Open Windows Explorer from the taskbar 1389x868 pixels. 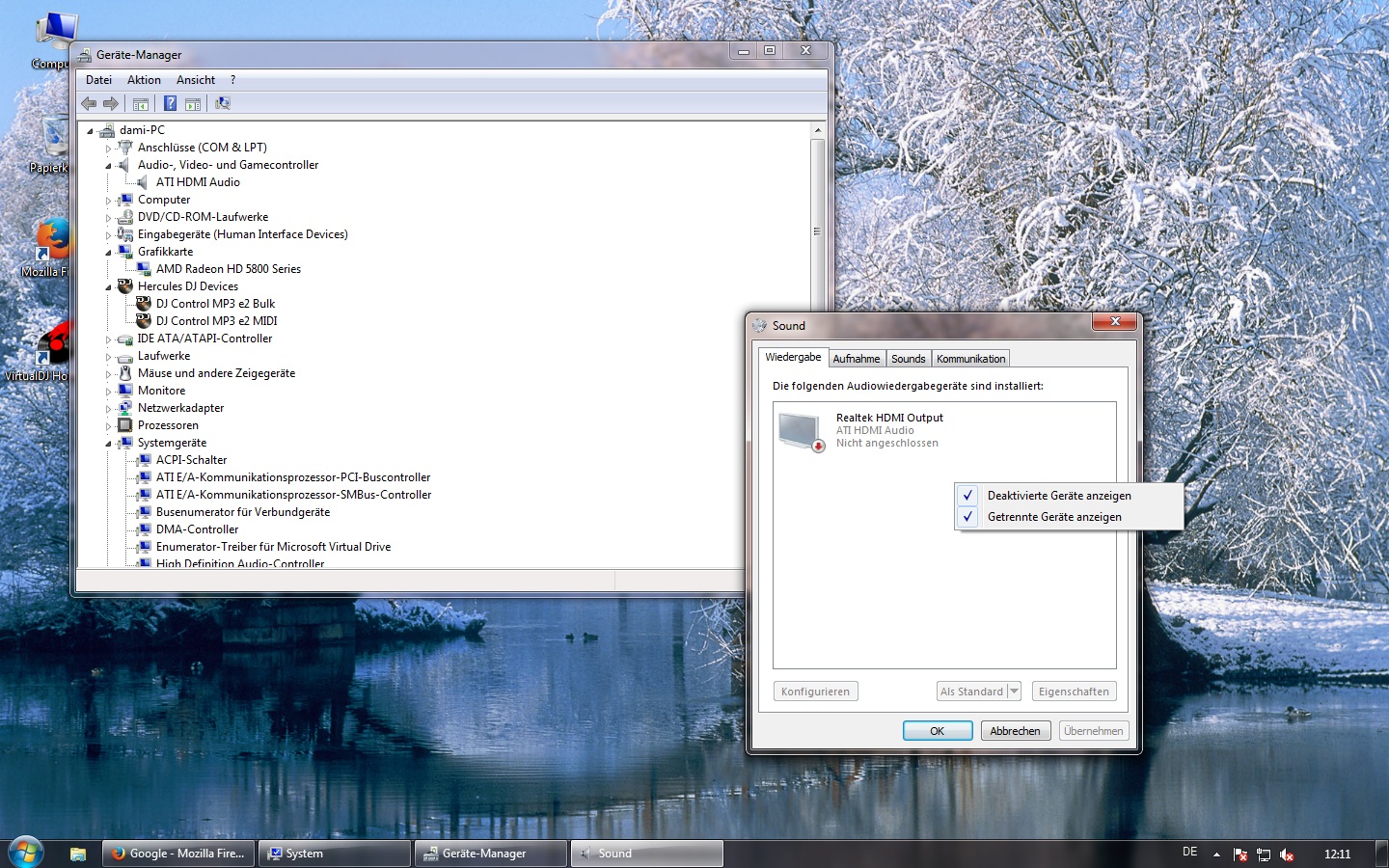click(x=78, y=854)
